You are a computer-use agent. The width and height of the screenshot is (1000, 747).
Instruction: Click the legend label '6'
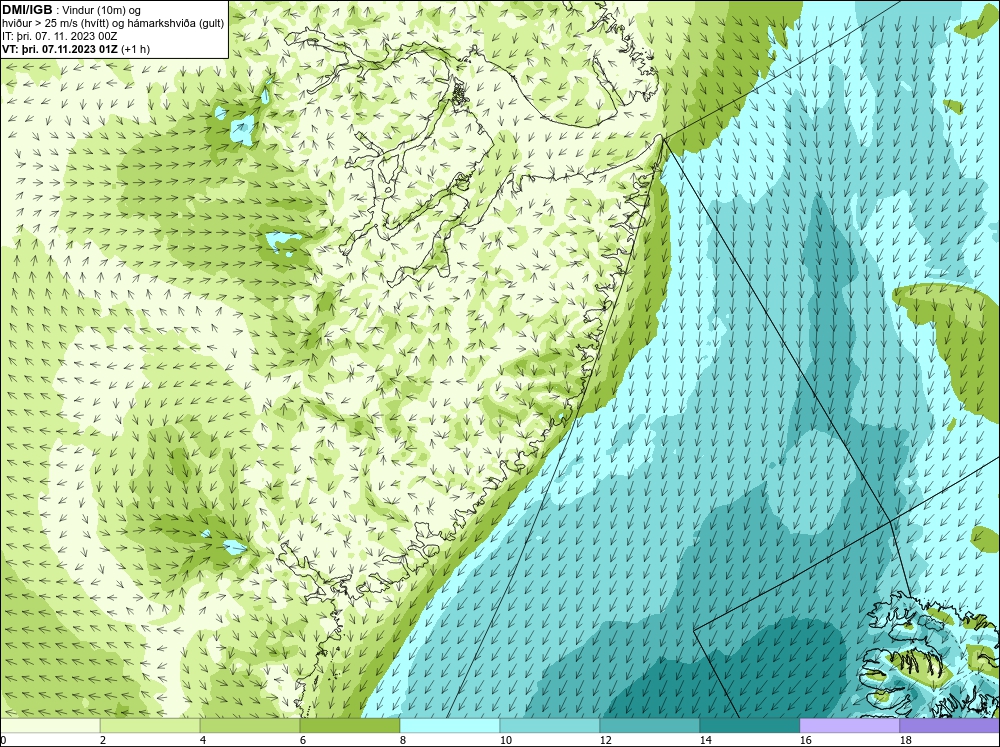point(302,740)
